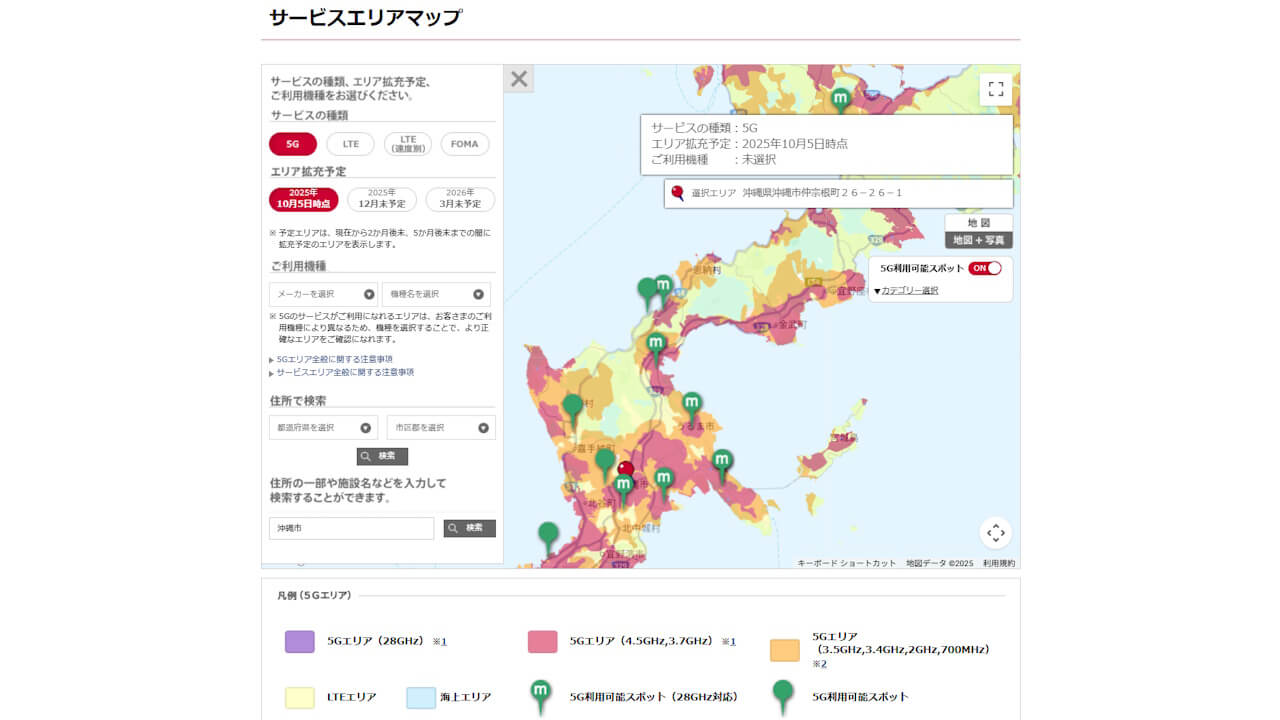Open the 都道府県を選択 dropdown
This screenshot has width=1280, height=720.
324,427
